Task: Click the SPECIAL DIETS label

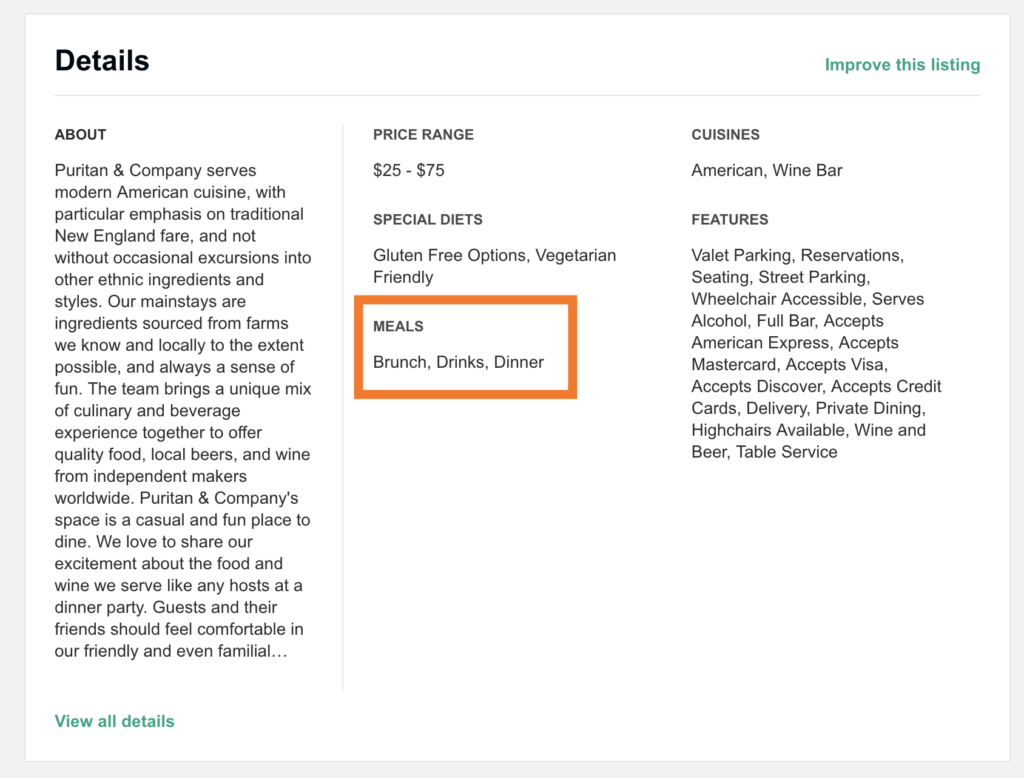Action: point(427,220)
